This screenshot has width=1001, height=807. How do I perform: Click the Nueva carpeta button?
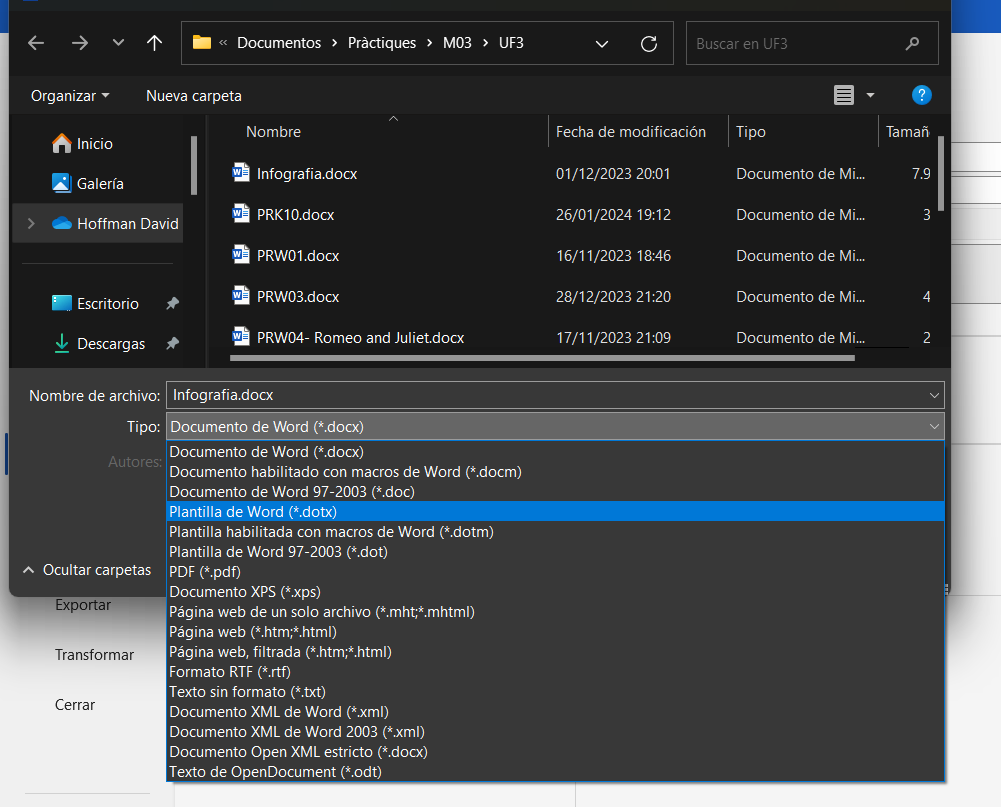pos(194,96)
